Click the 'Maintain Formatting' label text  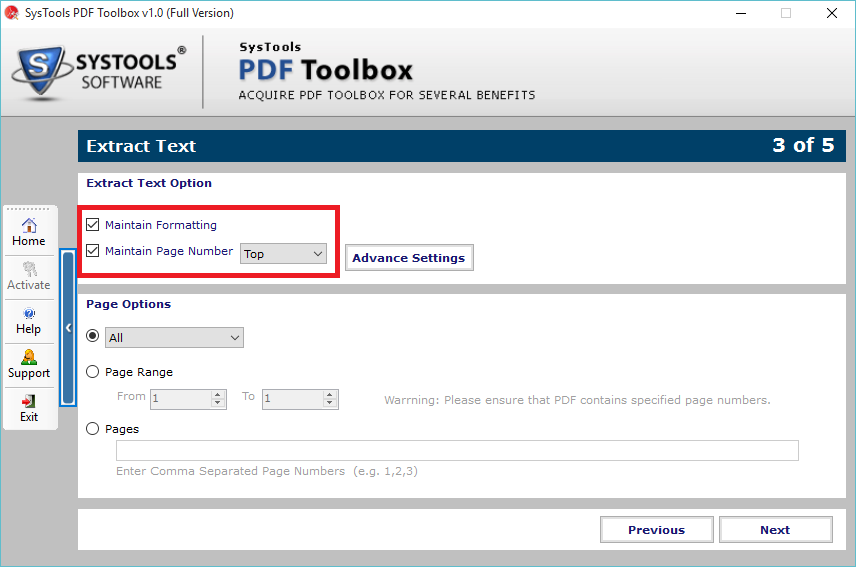161,225
